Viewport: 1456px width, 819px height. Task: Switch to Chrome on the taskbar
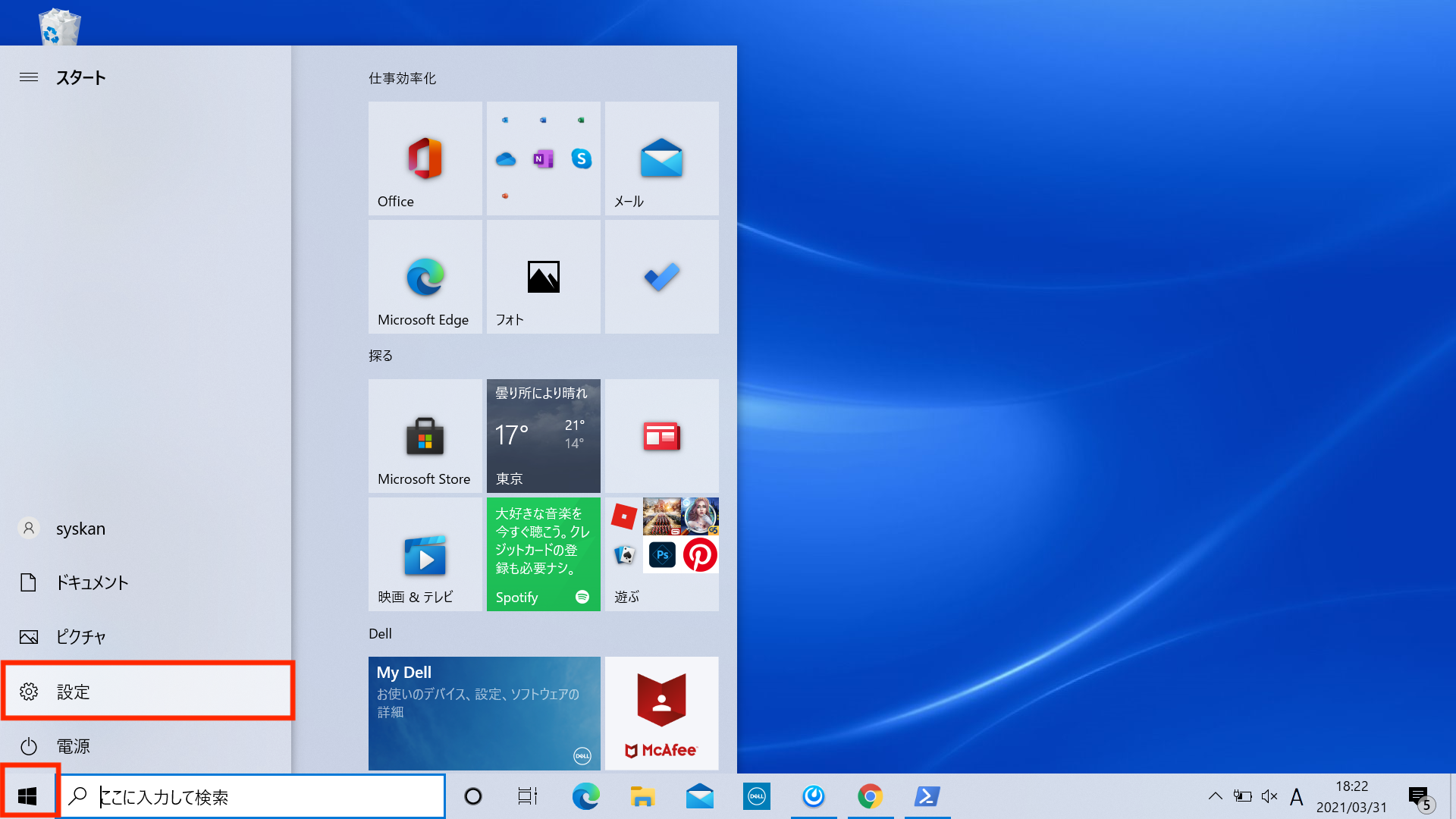pyautogui.click(x=870, y=796)
